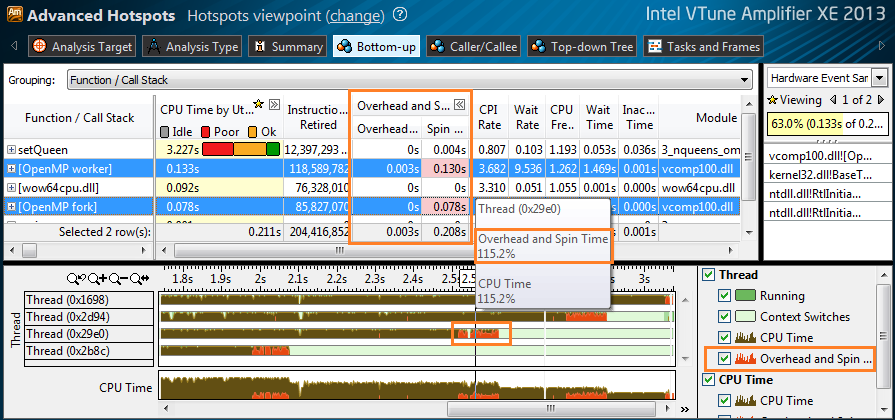Click the tab strip right scroll arrow
This screenshot has width=895, height=420.
[x=882, y=46]
